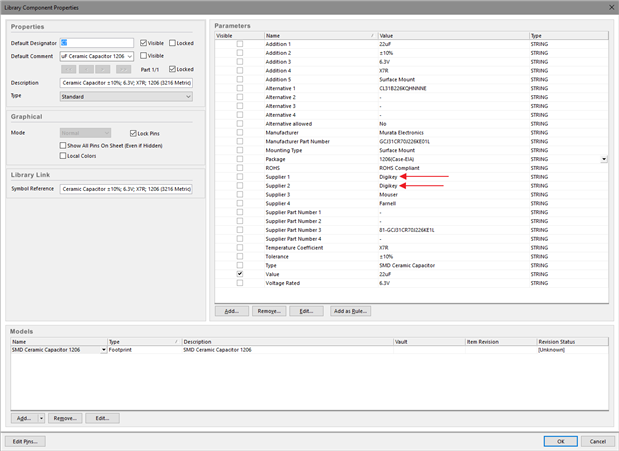The width and height of the screenshot is (619, 451).
Task: Click the Default Designator text field
Action: point(97,43)
